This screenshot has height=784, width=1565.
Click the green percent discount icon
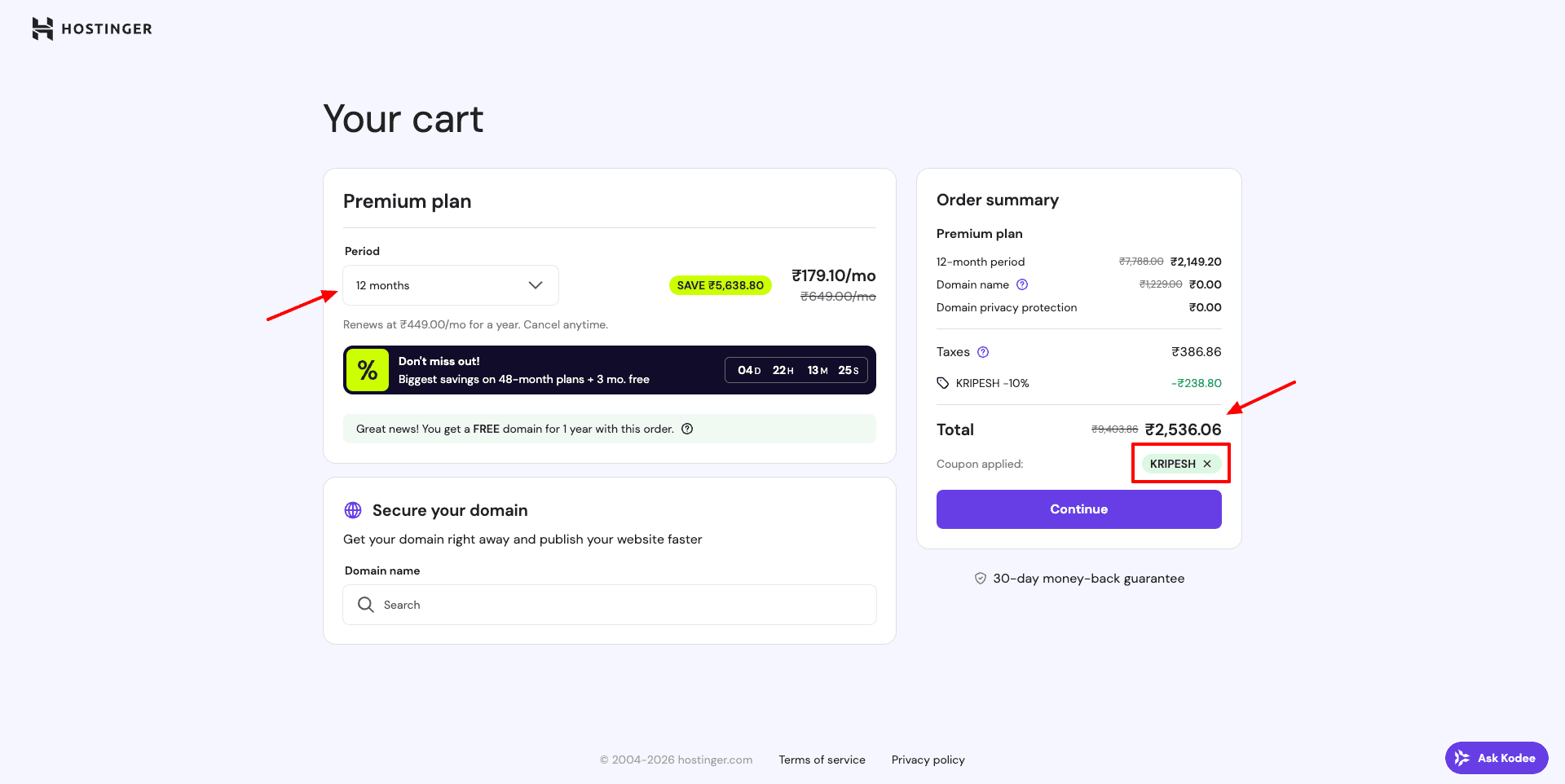click(367, 370)
